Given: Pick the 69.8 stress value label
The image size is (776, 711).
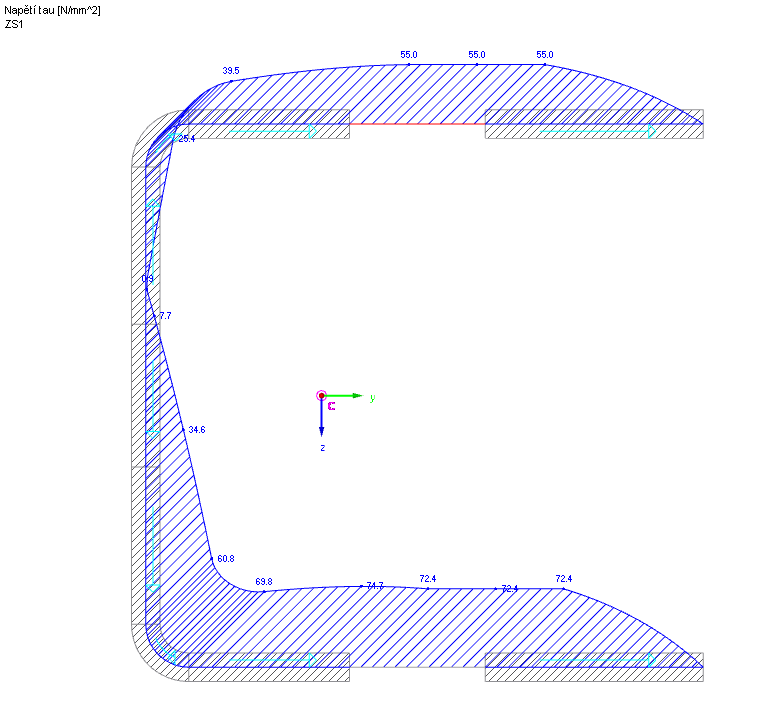Looking at the screenshot, I should pos(264,582).
